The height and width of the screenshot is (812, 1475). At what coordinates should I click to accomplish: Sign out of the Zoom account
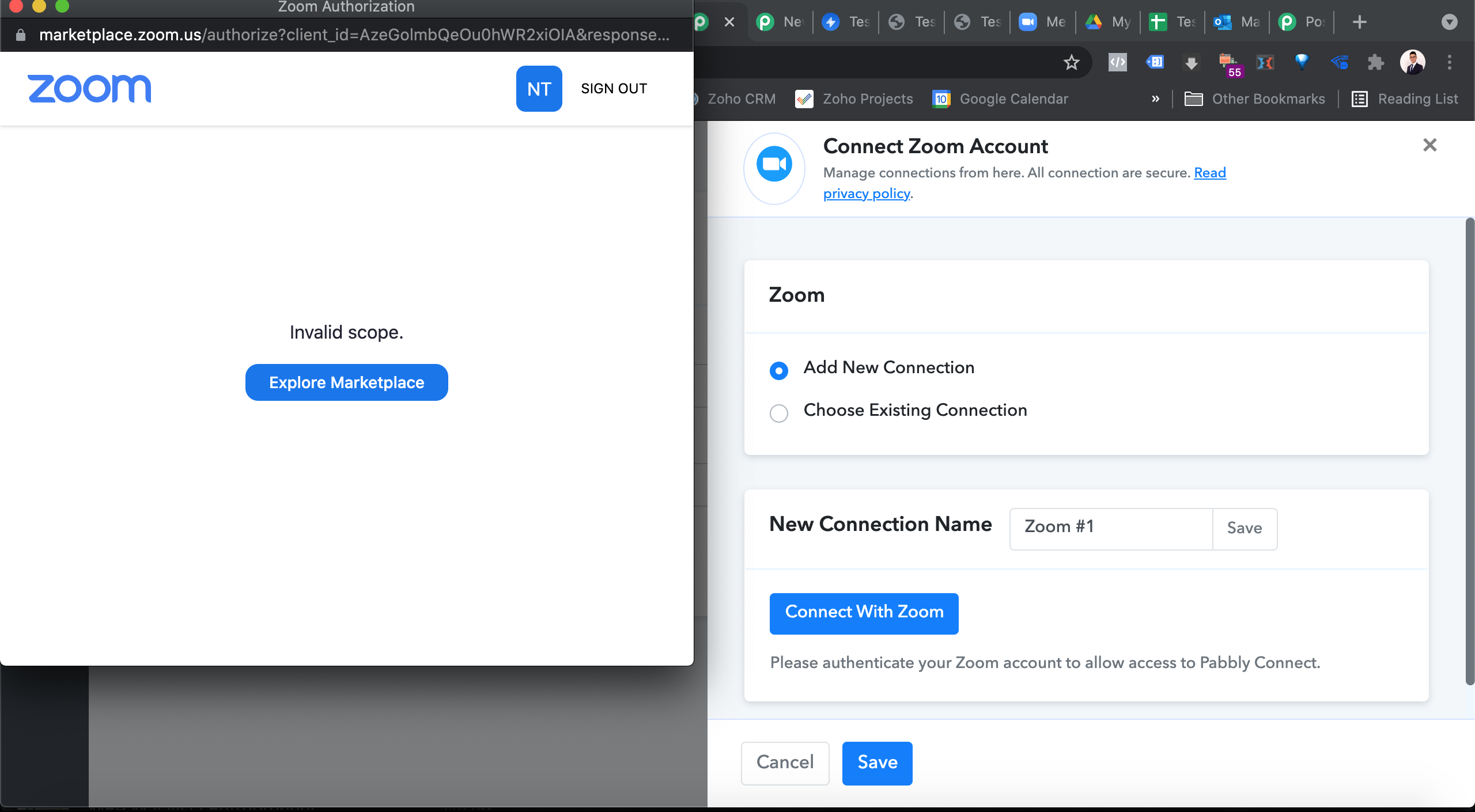(614, 89)
